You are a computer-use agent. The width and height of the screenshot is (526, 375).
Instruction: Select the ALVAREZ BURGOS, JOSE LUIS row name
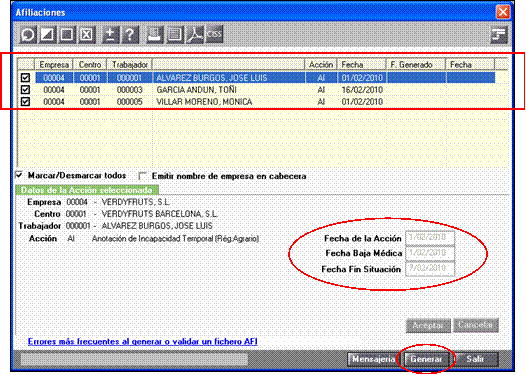pyautogui.click(x=212, y=78)
